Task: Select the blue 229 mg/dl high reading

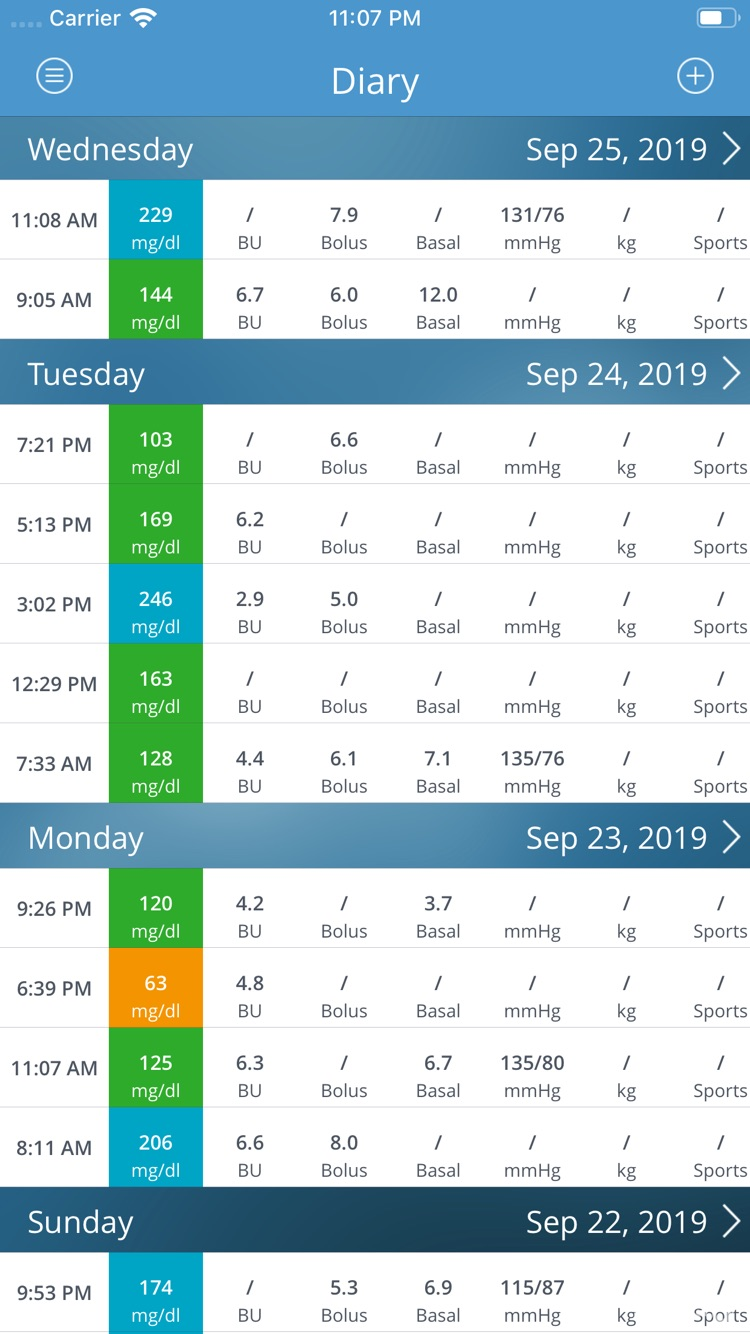Action: click(x=156, y=220)
